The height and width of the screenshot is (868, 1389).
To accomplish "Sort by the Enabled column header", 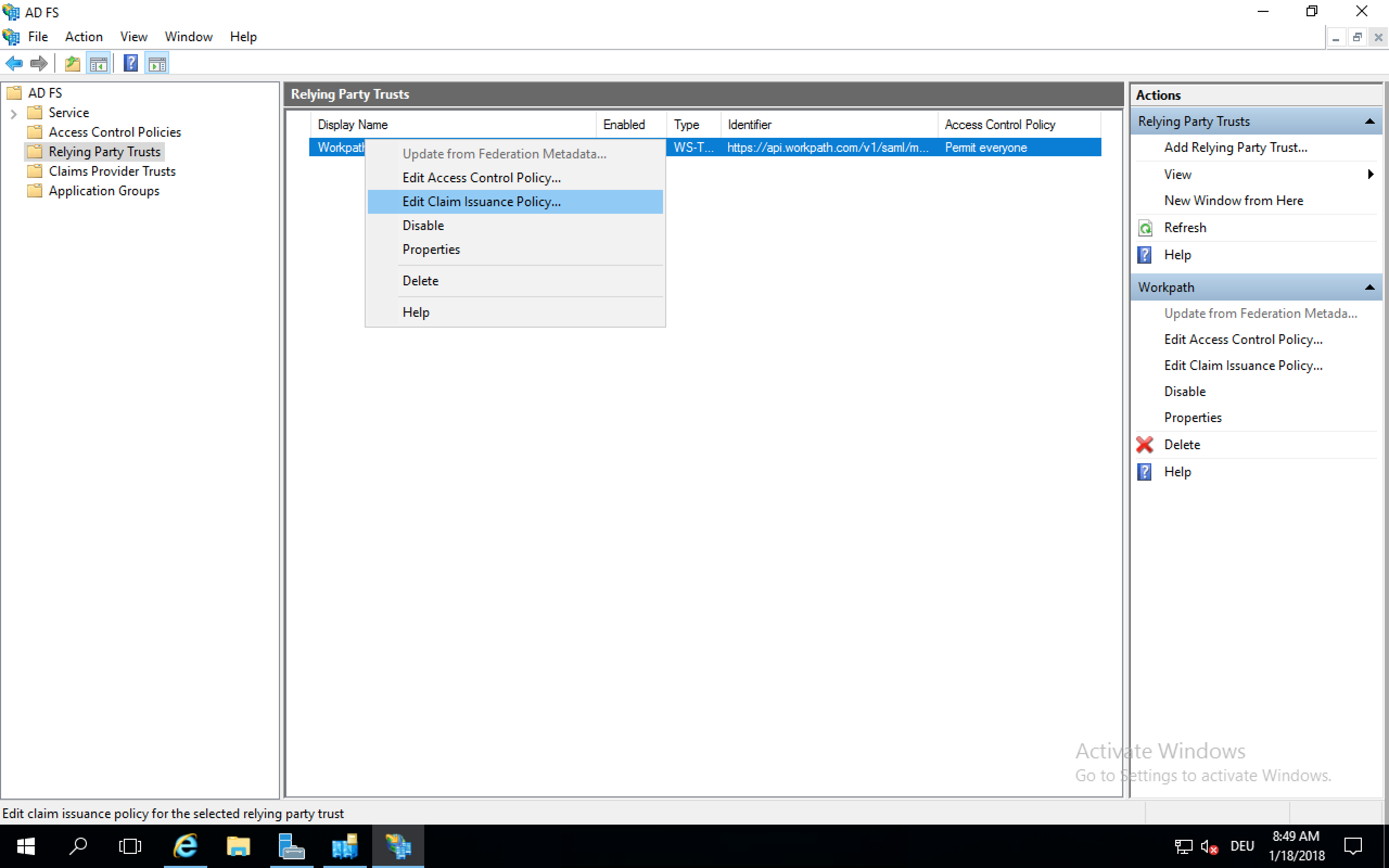I will pos(632,125).
